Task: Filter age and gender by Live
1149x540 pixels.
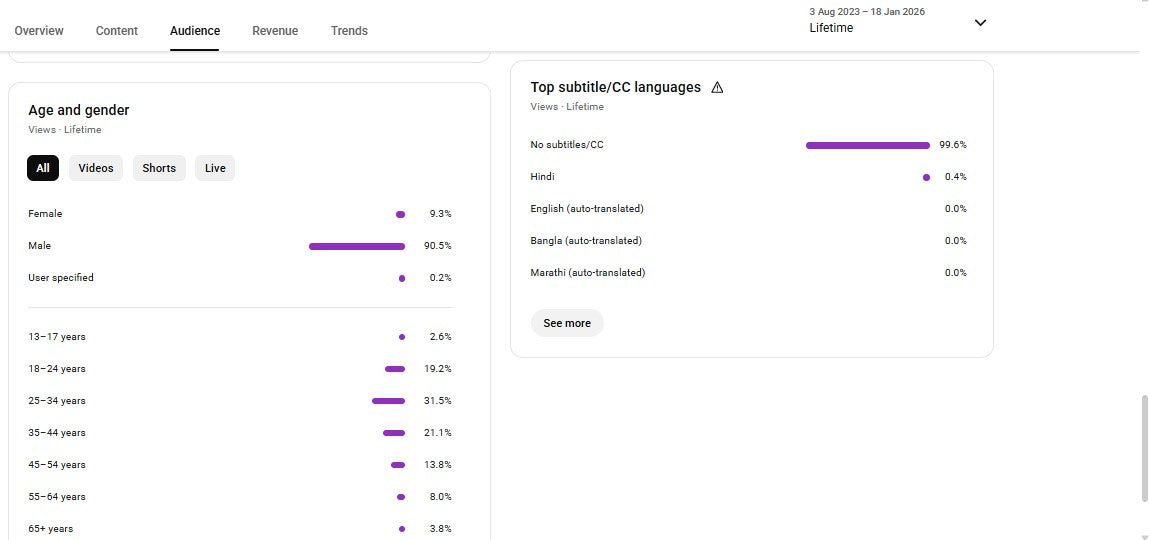Action: click(215, 168)
